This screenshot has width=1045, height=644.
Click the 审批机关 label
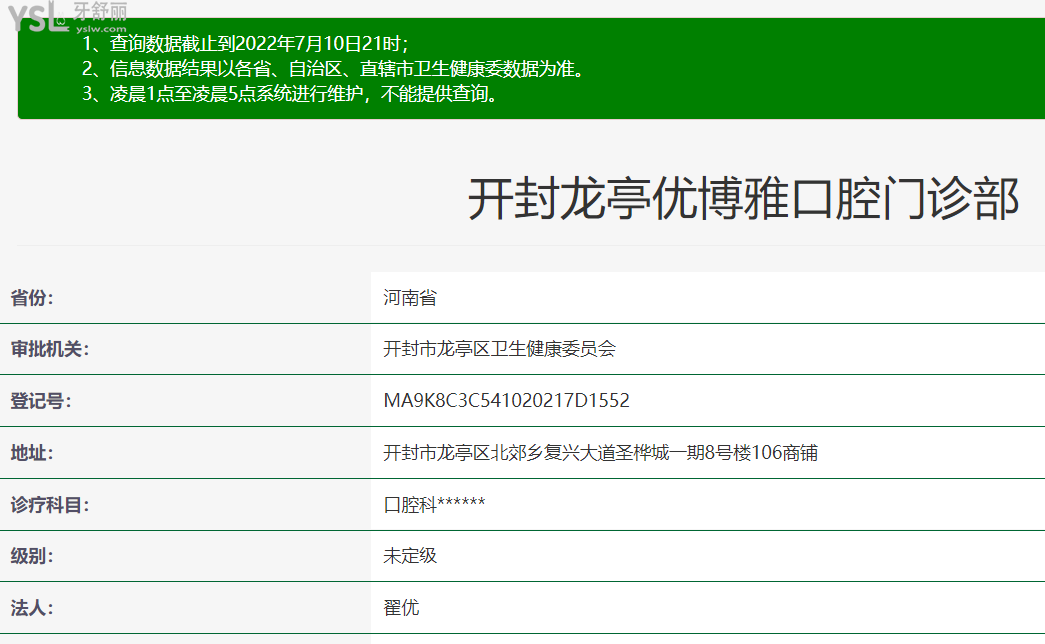49,349
